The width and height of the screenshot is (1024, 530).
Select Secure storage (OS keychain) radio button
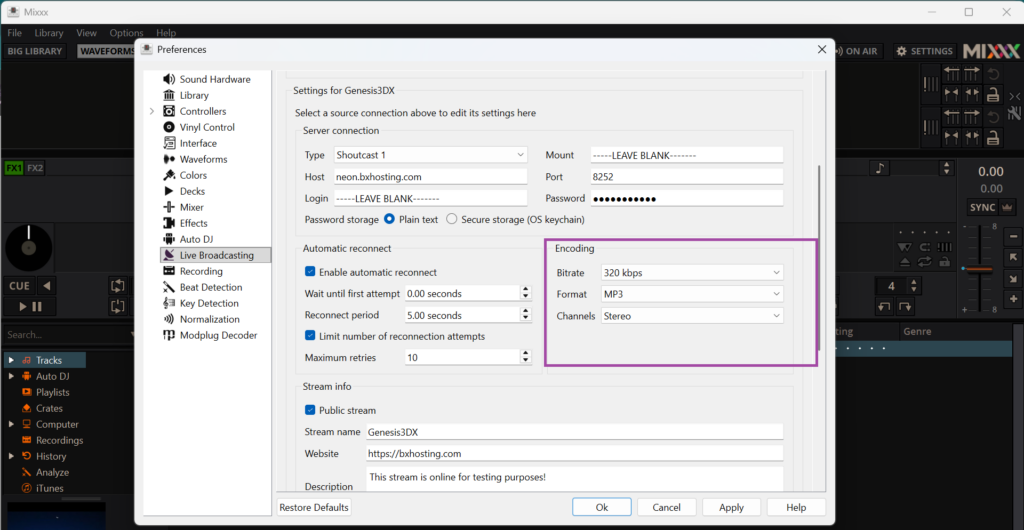(x=452, y=219)
